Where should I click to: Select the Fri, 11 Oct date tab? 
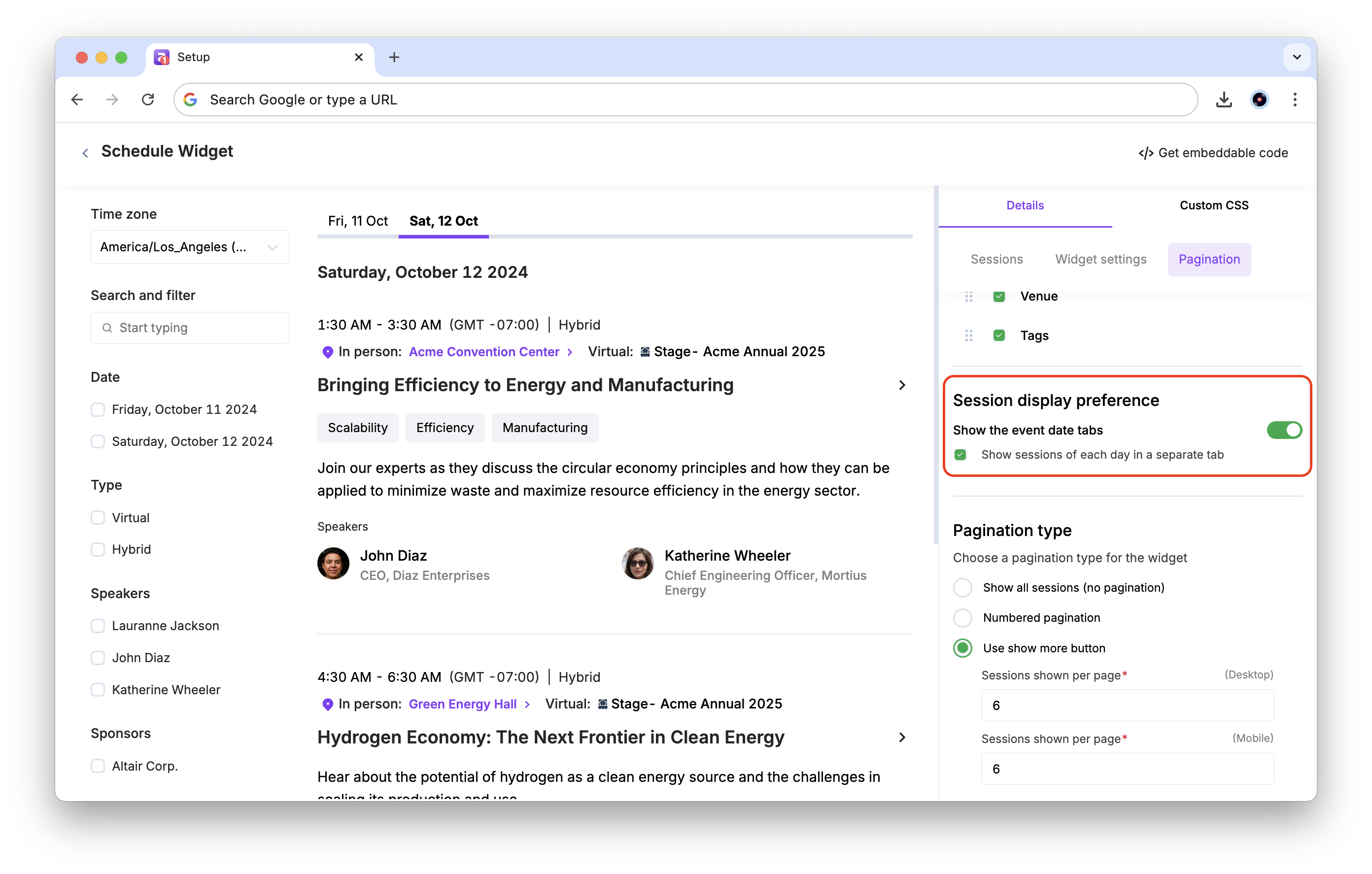[x=358, y=221]
